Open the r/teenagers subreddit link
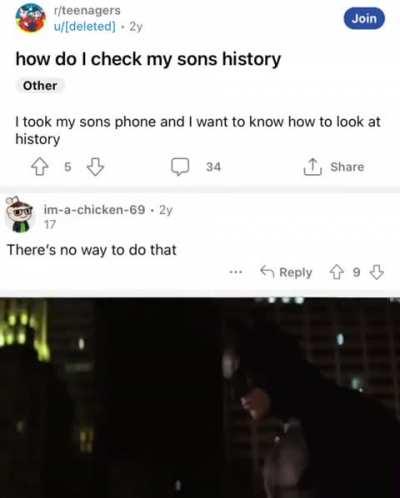The width and height of the screenshot is (400, 498). point(87,10)
